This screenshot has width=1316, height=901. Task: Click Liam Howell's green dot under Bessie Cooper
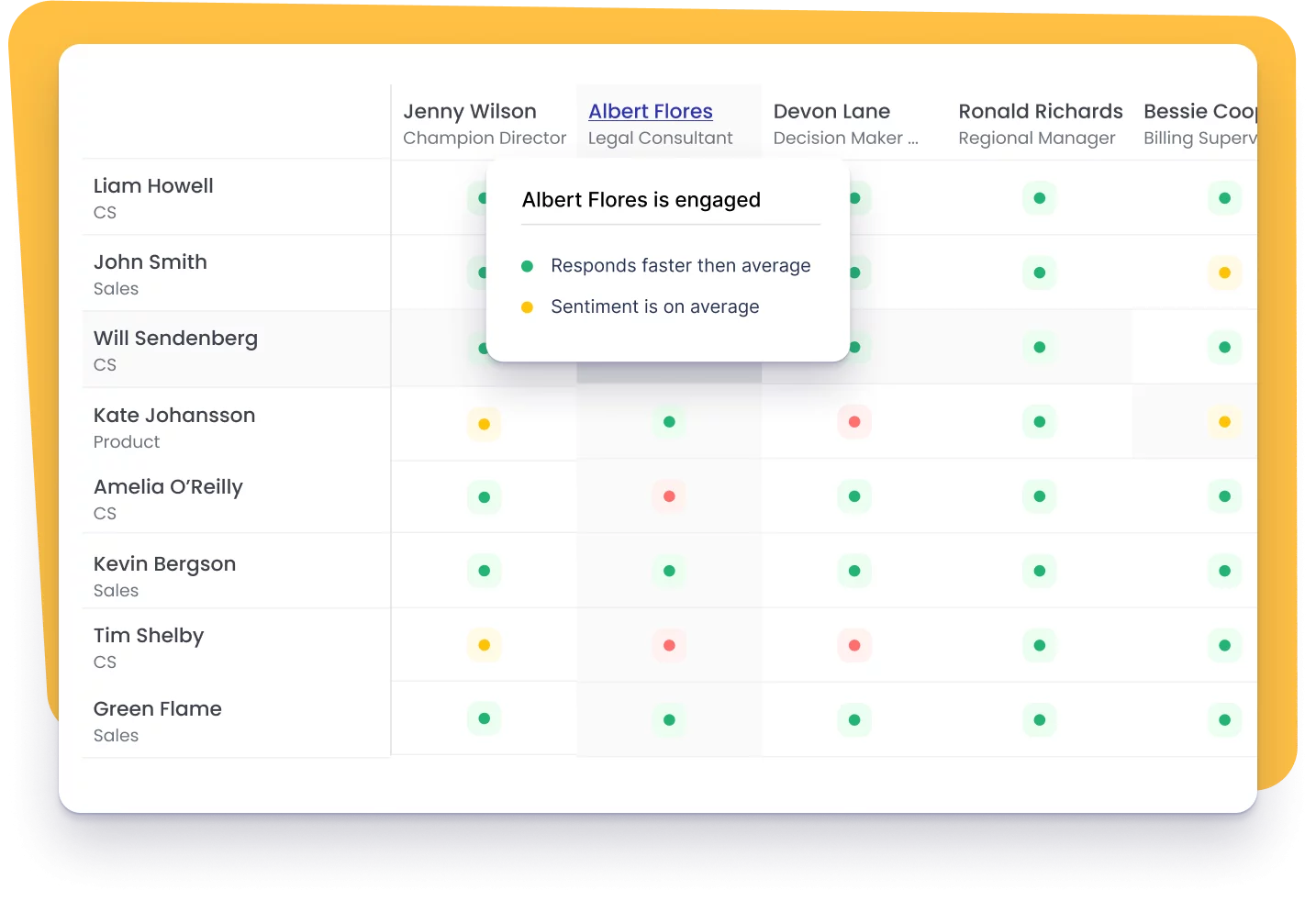pos(1225,198)
